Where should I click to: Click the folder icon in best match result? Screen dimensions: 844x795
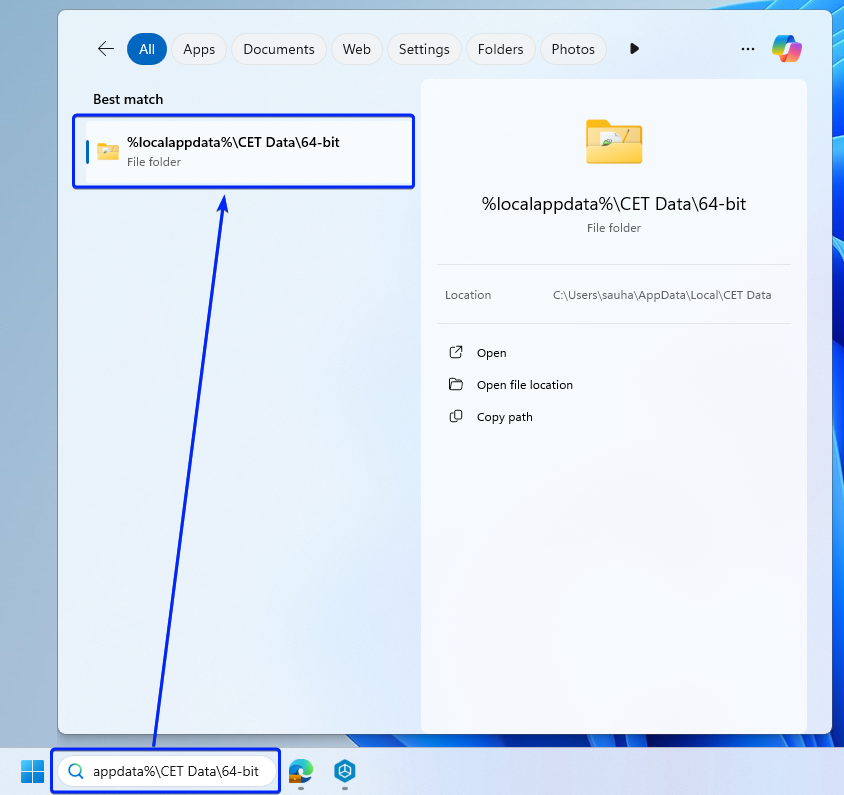coord(108,151)
